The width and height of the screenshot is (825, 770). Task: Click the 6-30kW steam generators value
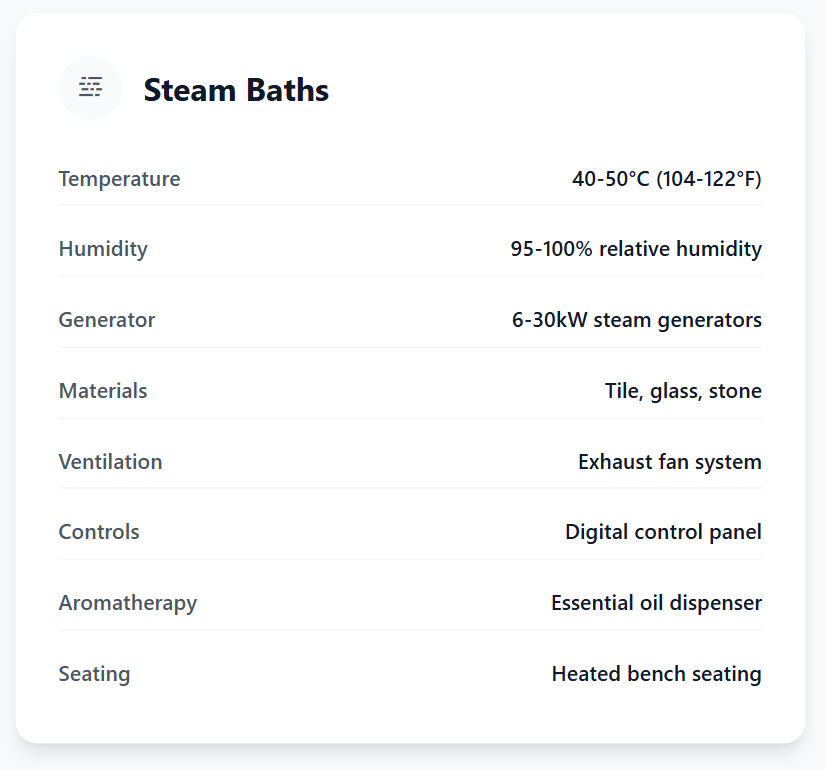click(637, 320)
